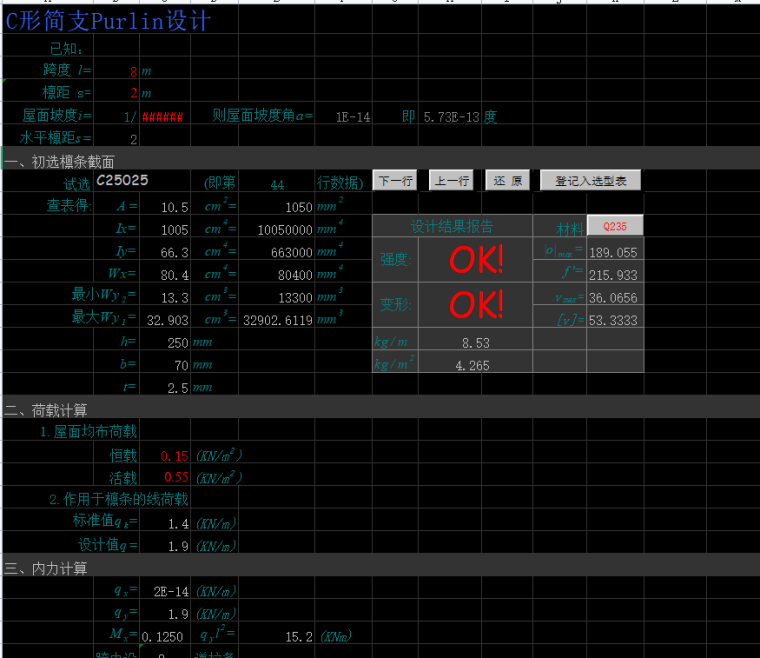Click the section header 三、内力计算
760x658 pixels.
click(46, 568)
